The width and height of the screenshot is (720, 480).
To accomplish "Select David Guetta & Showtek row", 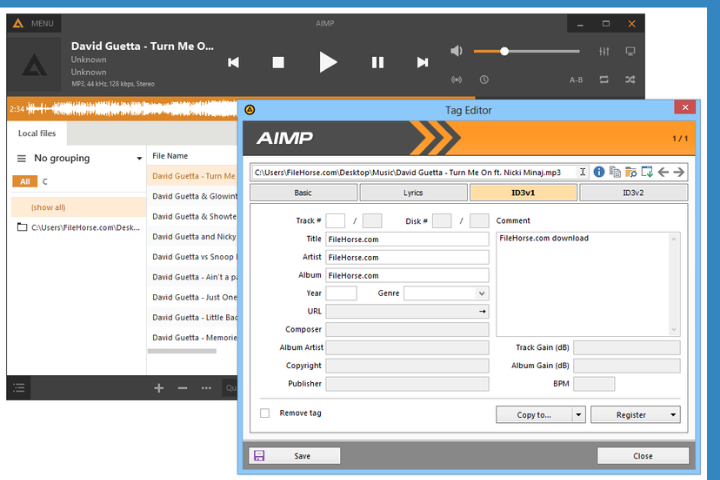I will (192, 216).
